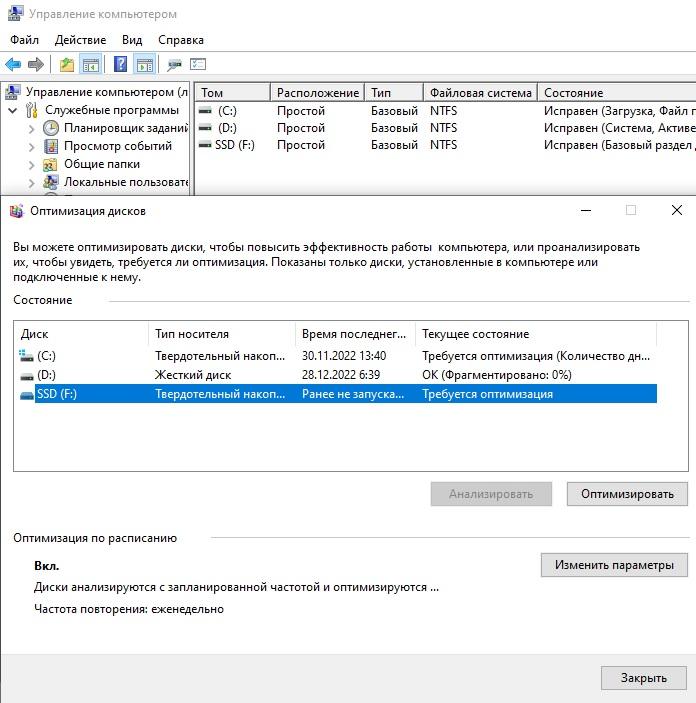Click the Служебные программы tools icon

pos(31,110)
